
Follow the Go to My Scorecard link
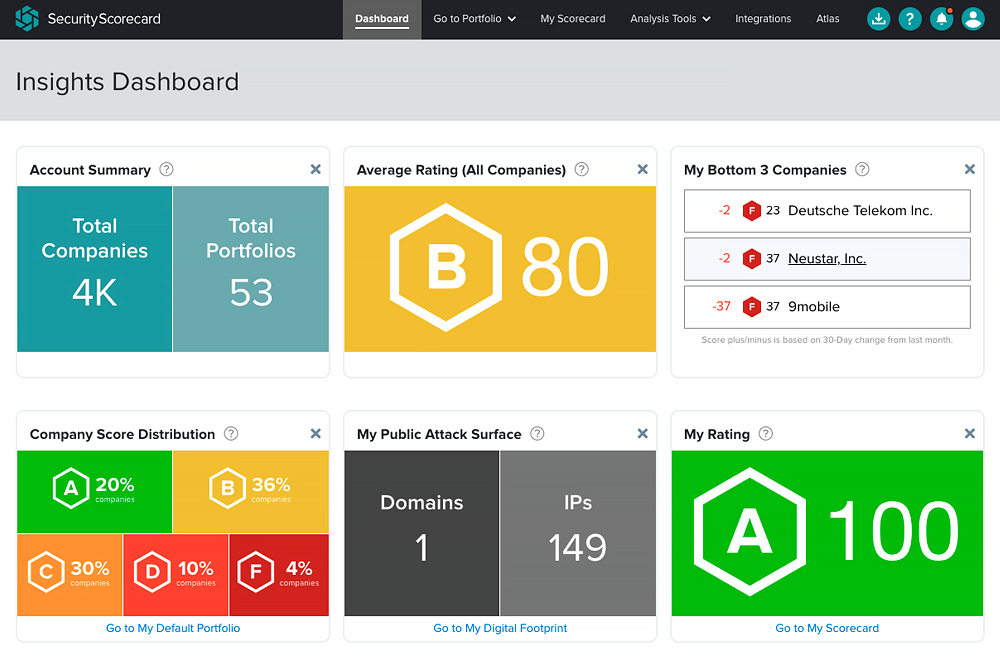[x=827, y=629]
